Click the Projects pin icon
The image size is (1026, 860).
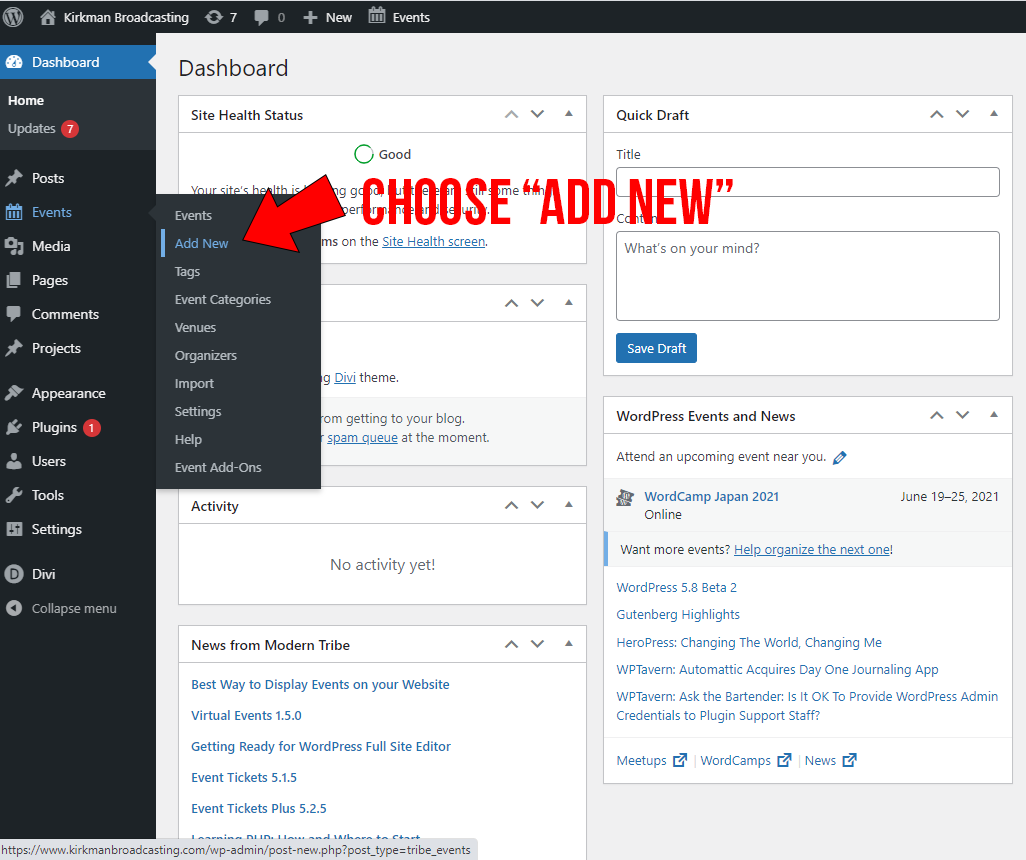point(14,348)
